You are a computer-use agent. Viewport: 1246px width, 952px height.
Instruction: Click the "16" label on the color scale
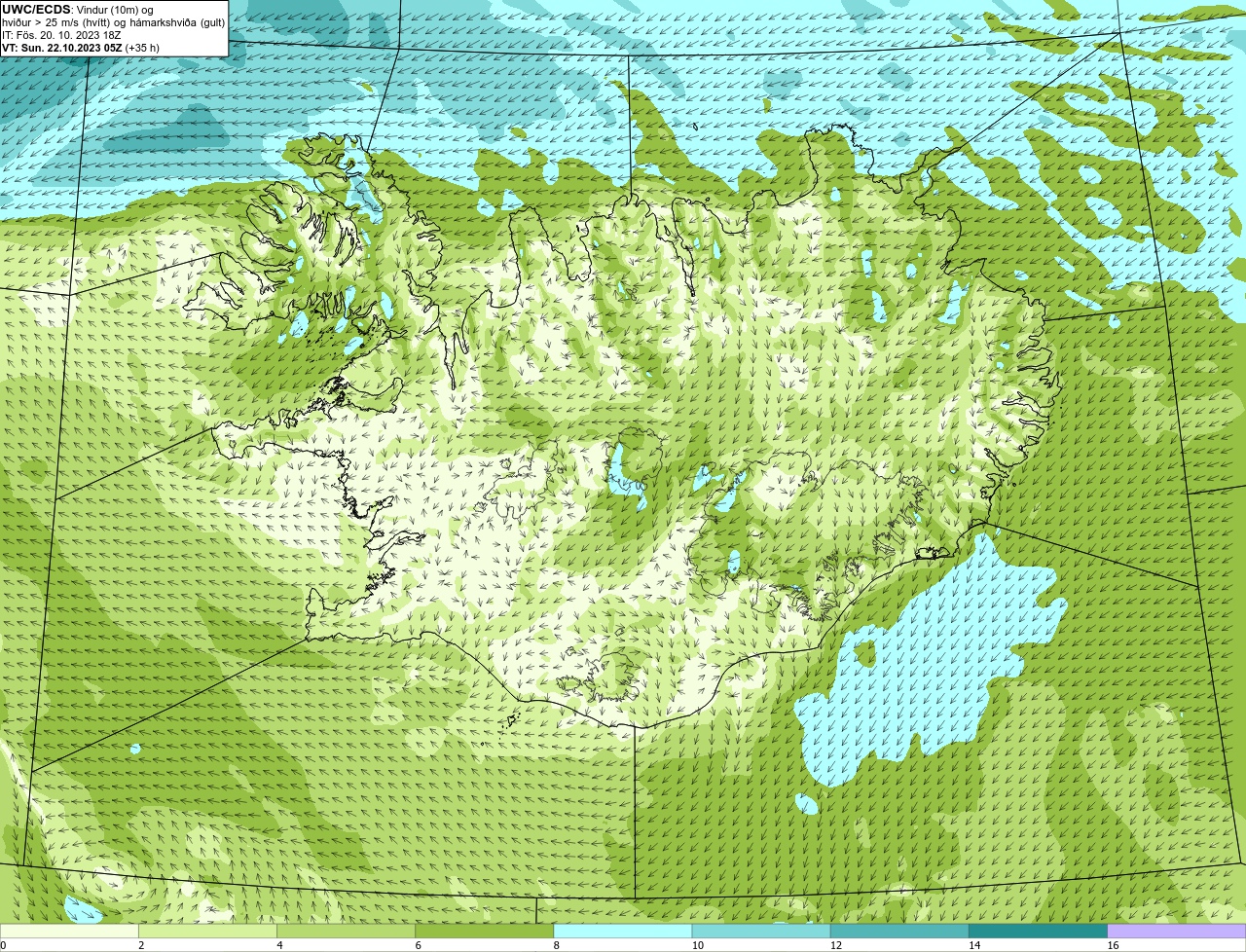click(x=1113, y=945)
